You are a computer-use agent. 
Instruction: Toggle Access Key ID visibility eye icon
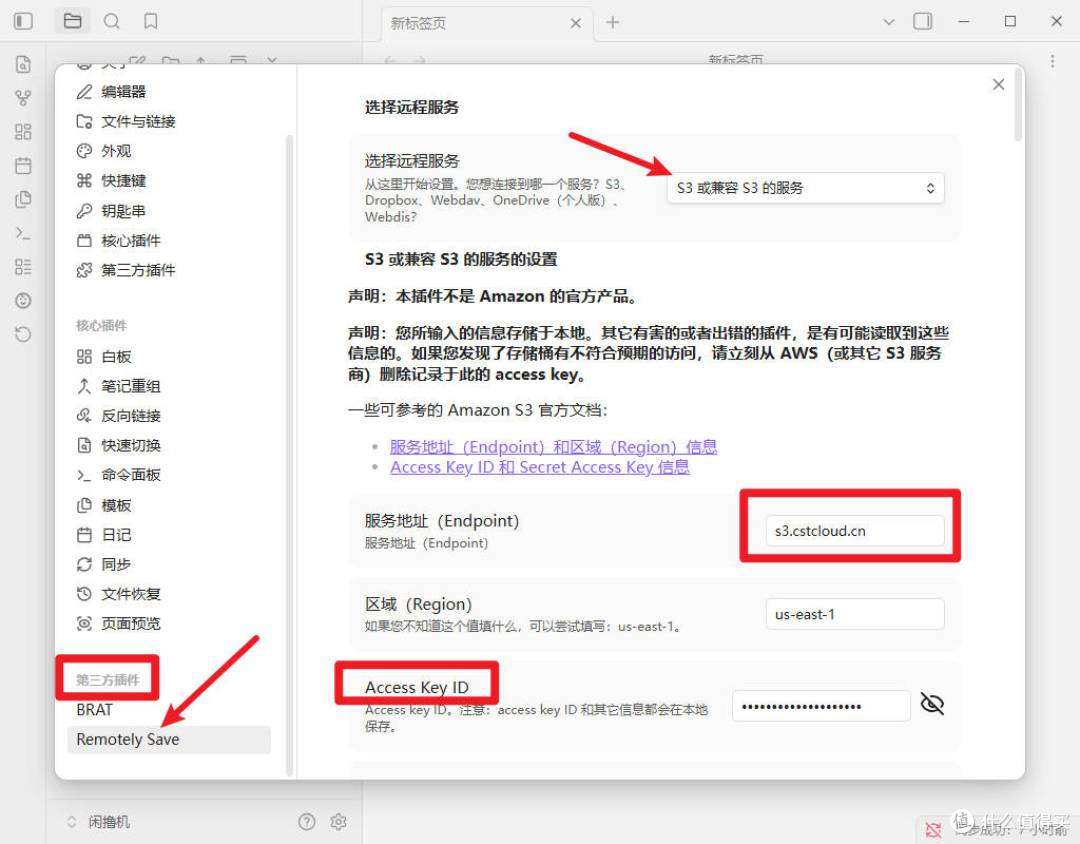point(932,705)
